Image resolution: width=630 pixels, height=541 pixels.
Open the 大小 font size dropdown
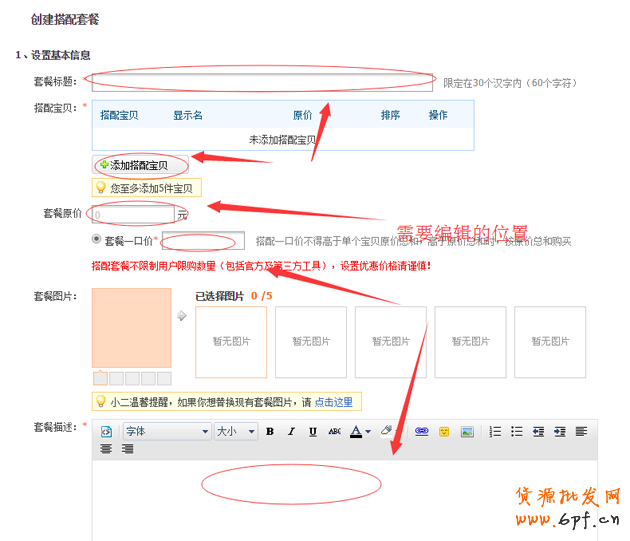click(236, 432)
